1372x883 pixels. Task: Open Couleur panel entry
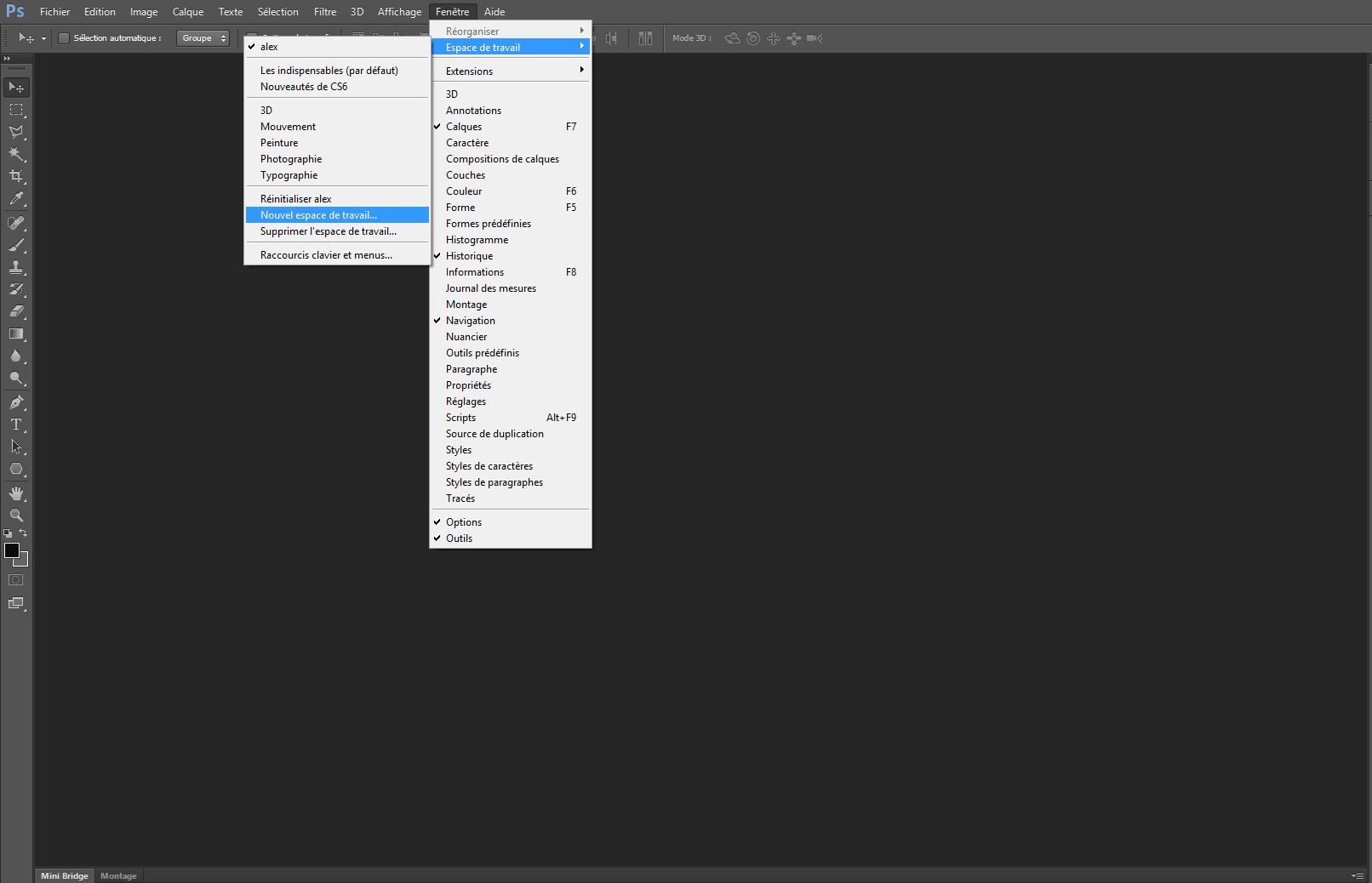[x=511, y=191]
